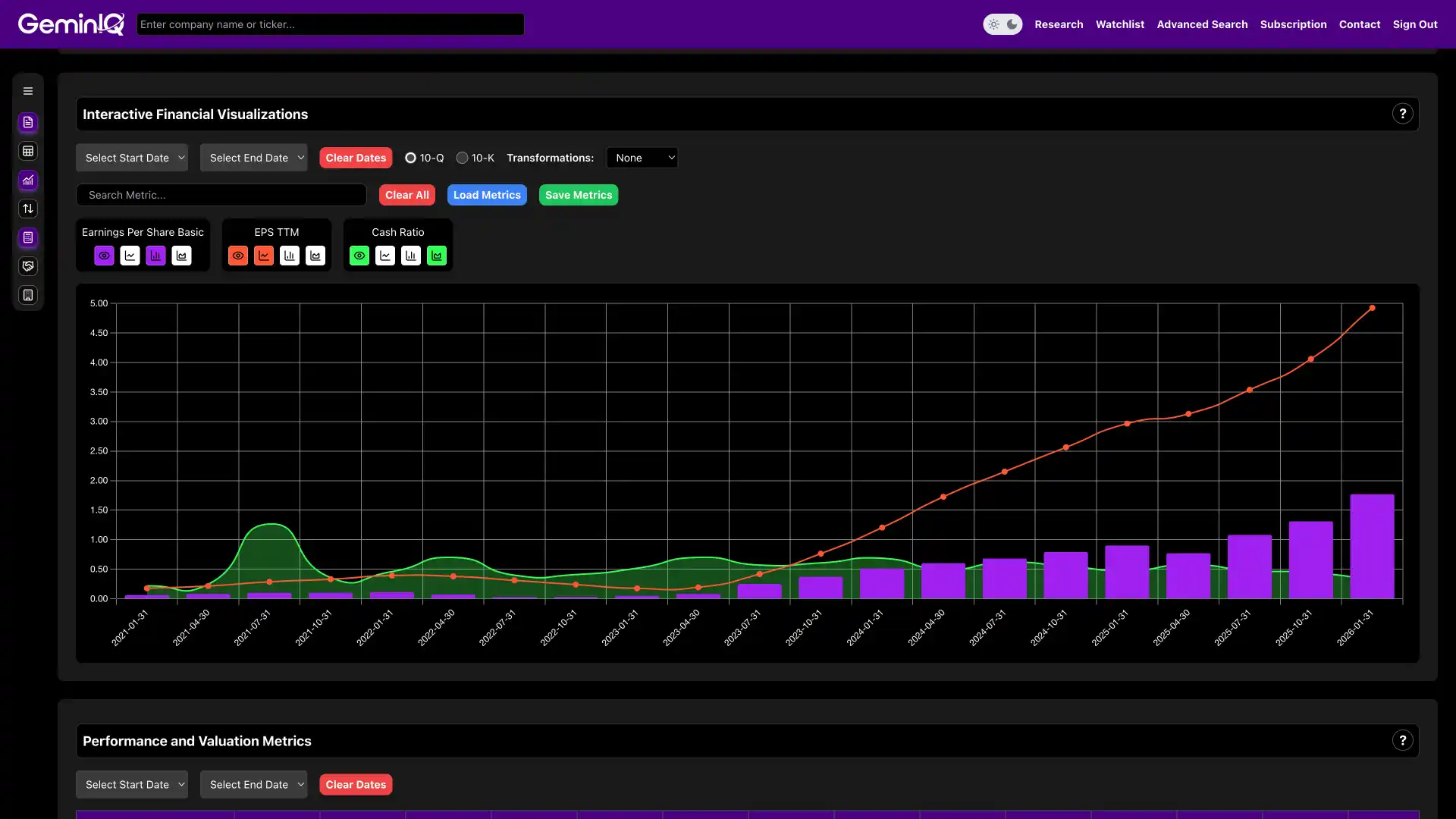Click the sort arrows icon in sidebar
The image size is (1456, 819).
pos(28,209)
